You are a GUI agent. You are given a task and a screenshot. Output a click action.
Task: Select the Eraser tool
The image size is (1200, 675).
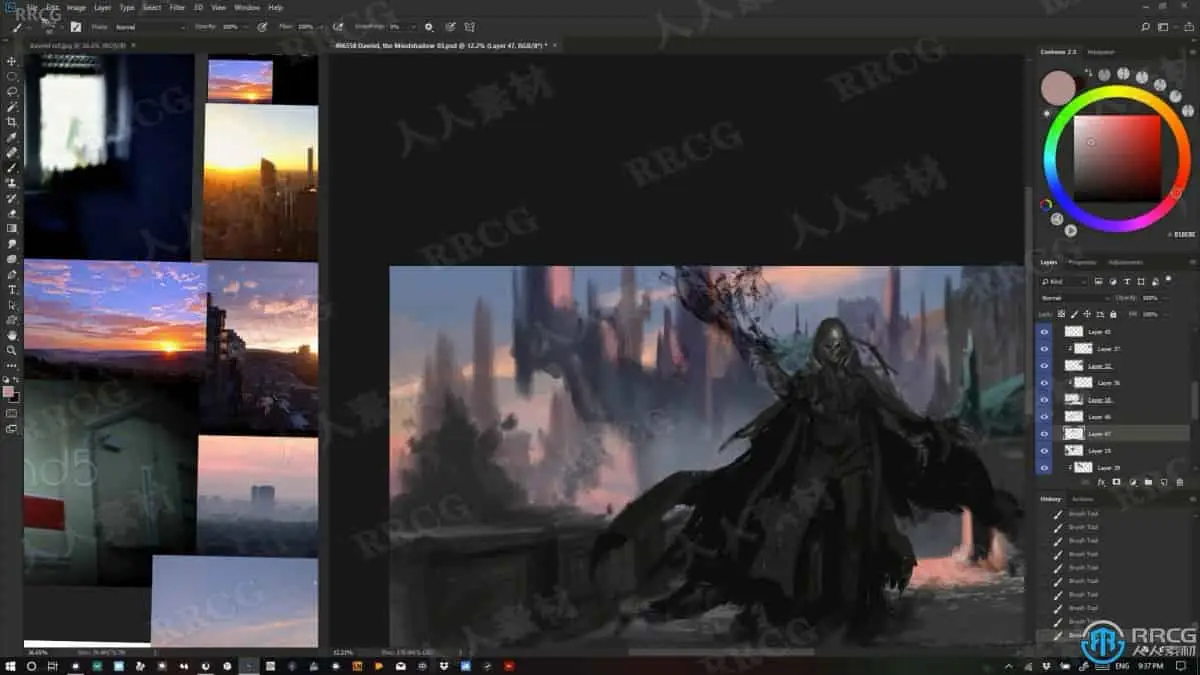point(12,213)
